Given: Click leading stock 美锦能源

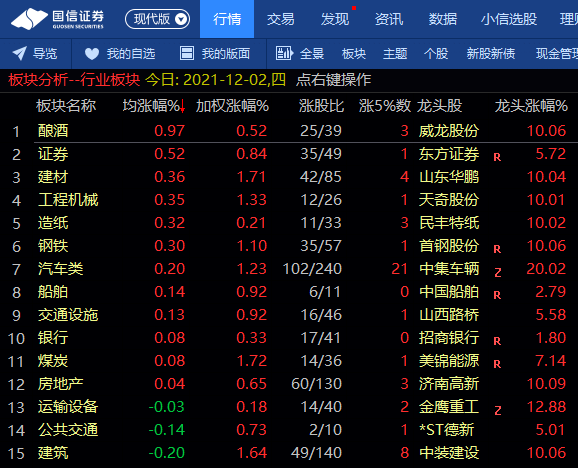Looking at the screenshot, I should (x=449, y=361).
